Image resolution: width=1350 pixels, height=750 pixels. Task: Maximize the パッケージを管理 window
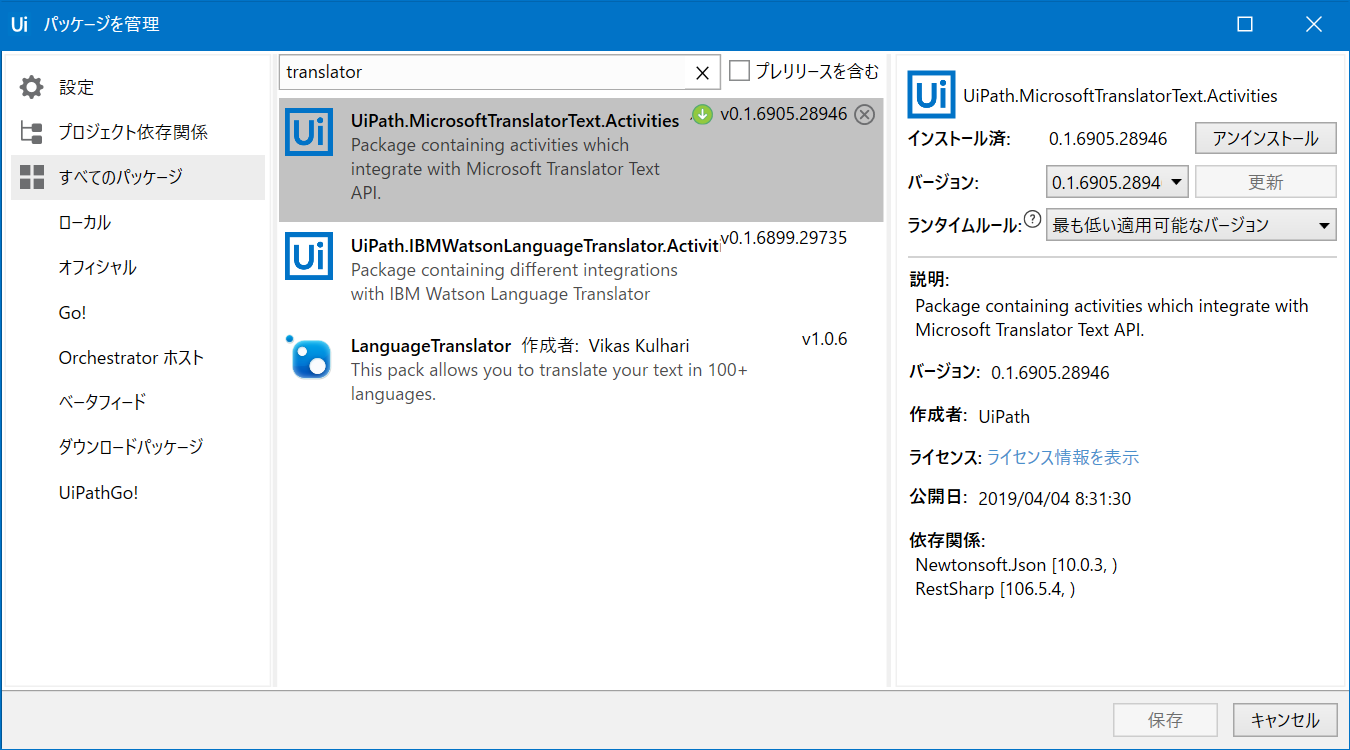click(1245, 25)
